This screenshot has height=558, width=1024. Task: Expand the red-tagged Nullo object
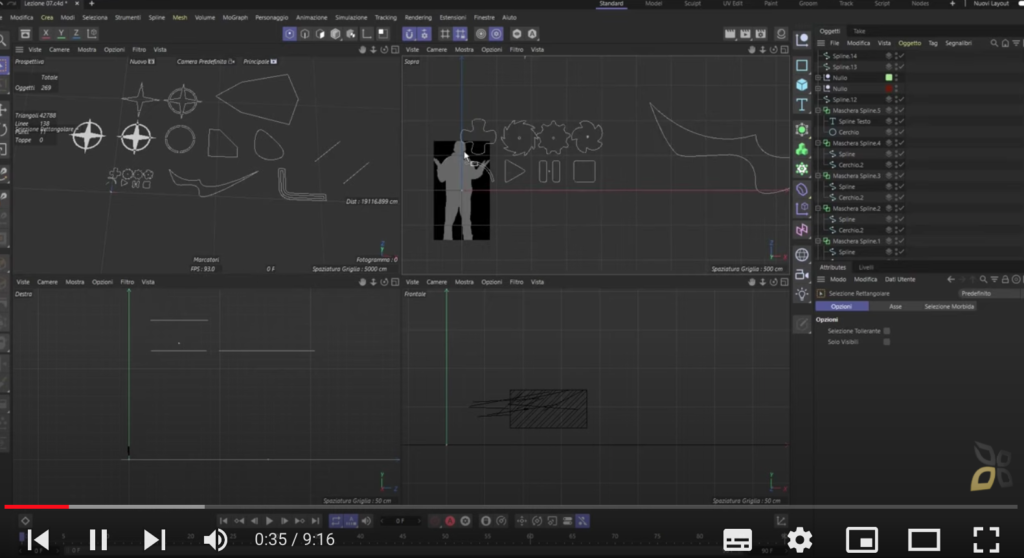pos(818,88)
